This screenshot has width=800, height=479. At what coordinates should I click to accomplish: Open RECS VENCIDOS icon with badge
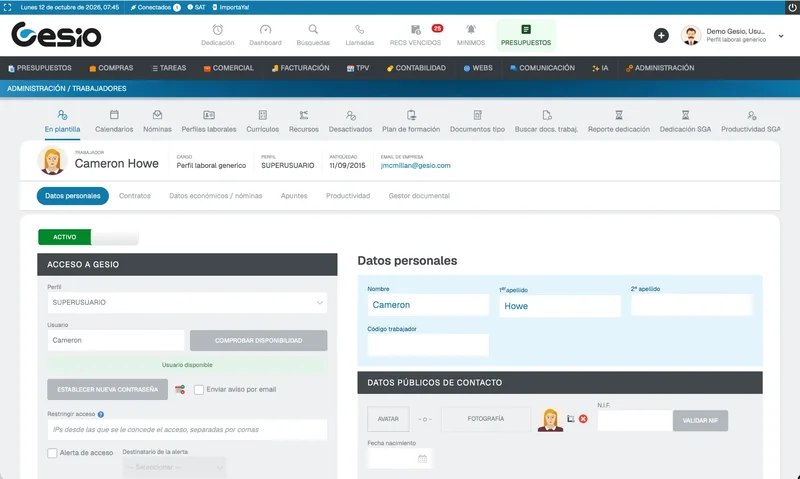point(416,30)
